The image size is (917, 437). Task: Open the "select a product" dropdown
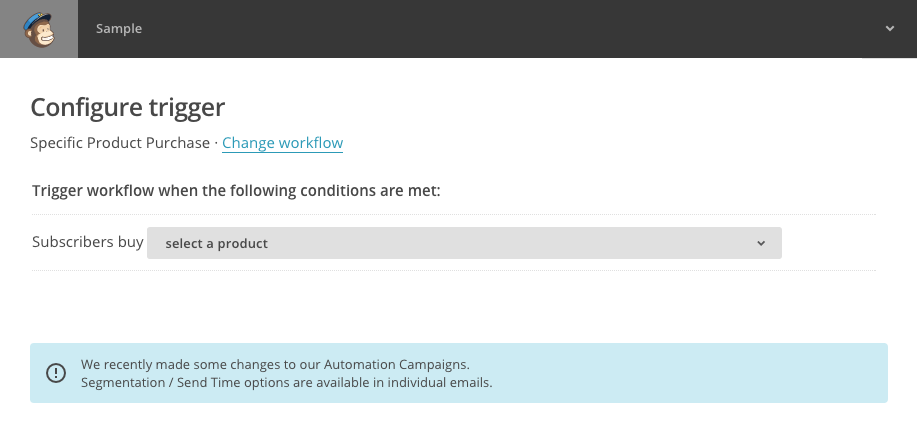pos(450,243)
